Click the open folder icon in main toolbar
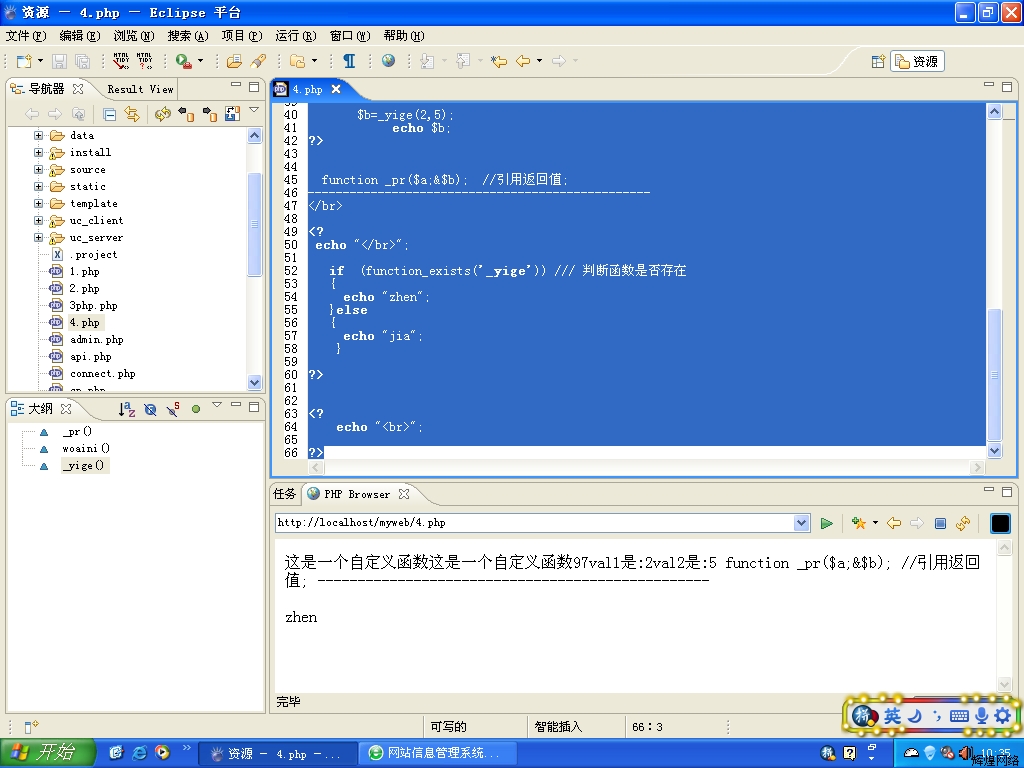This screenshot has height=768, width=1024. tap(234, 61)
